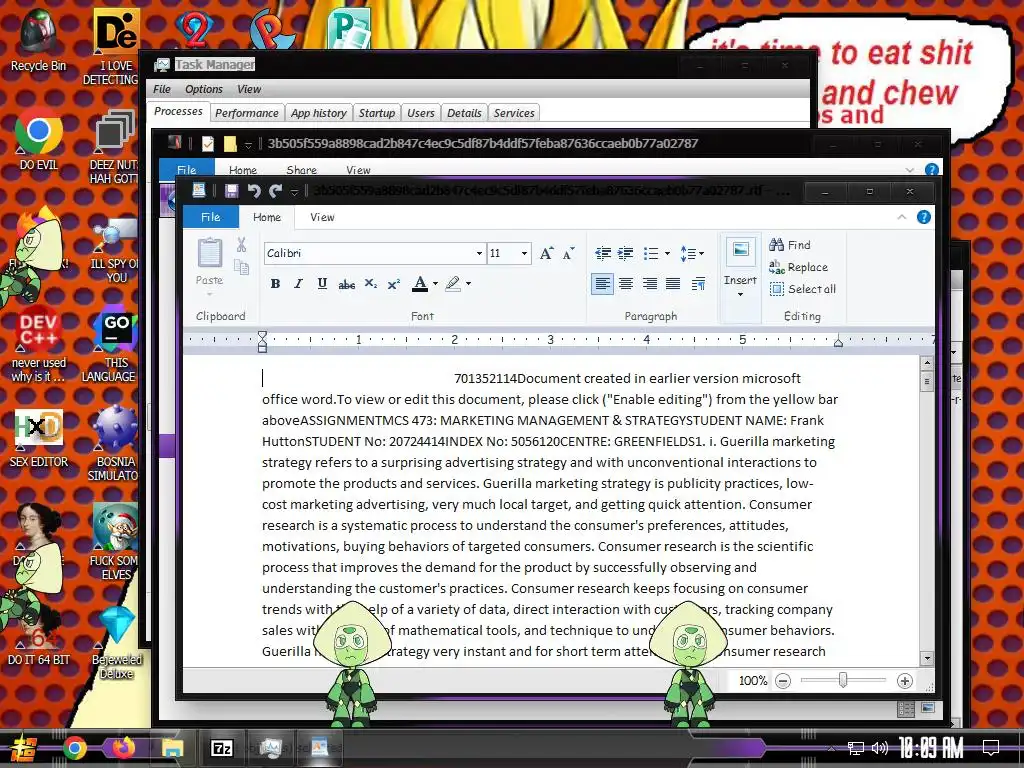Zoom out with the minus button
Screen dimensions: 1024x768
coord(783,681)
